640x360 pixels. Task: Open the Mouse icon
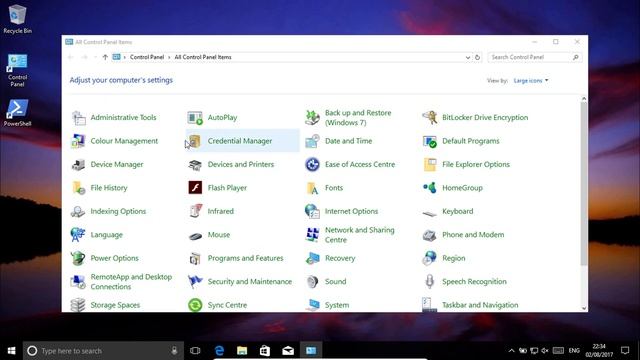[195, 236]
